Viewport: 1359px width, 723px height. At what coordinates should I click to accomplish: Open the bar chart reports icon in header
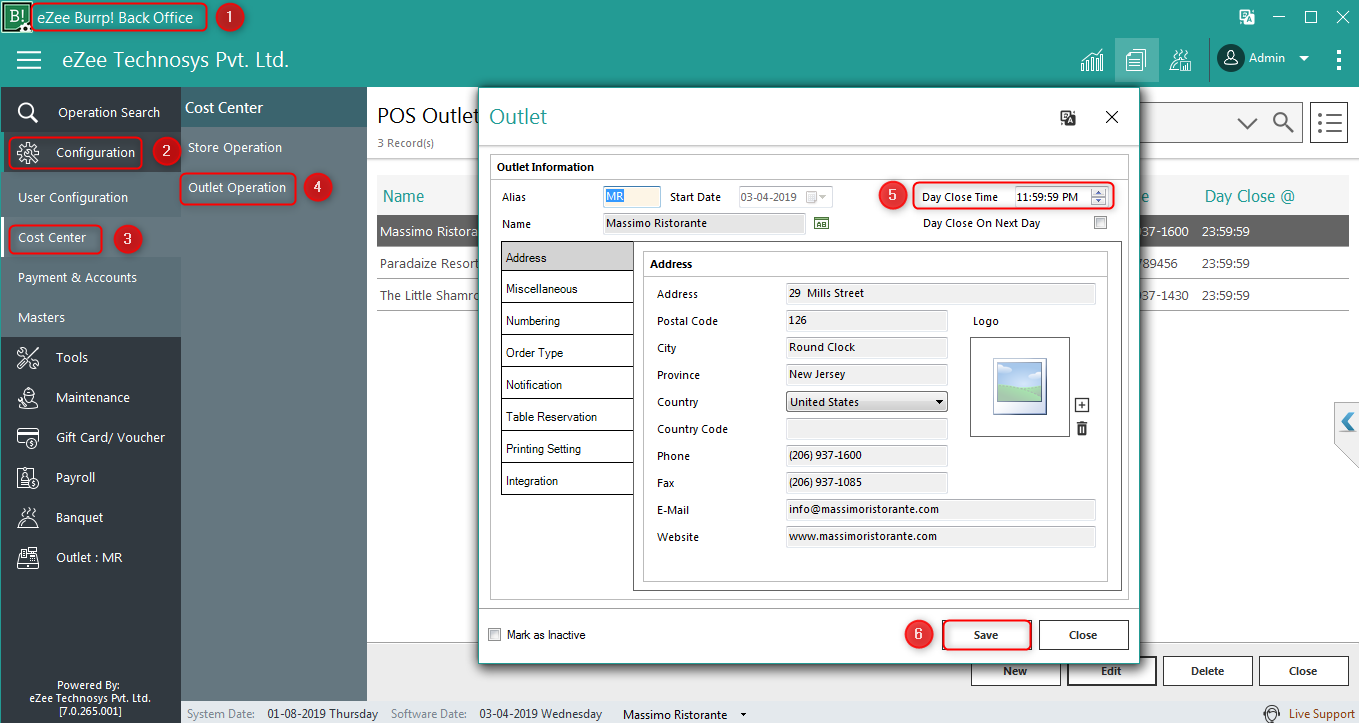point(1092,60)
